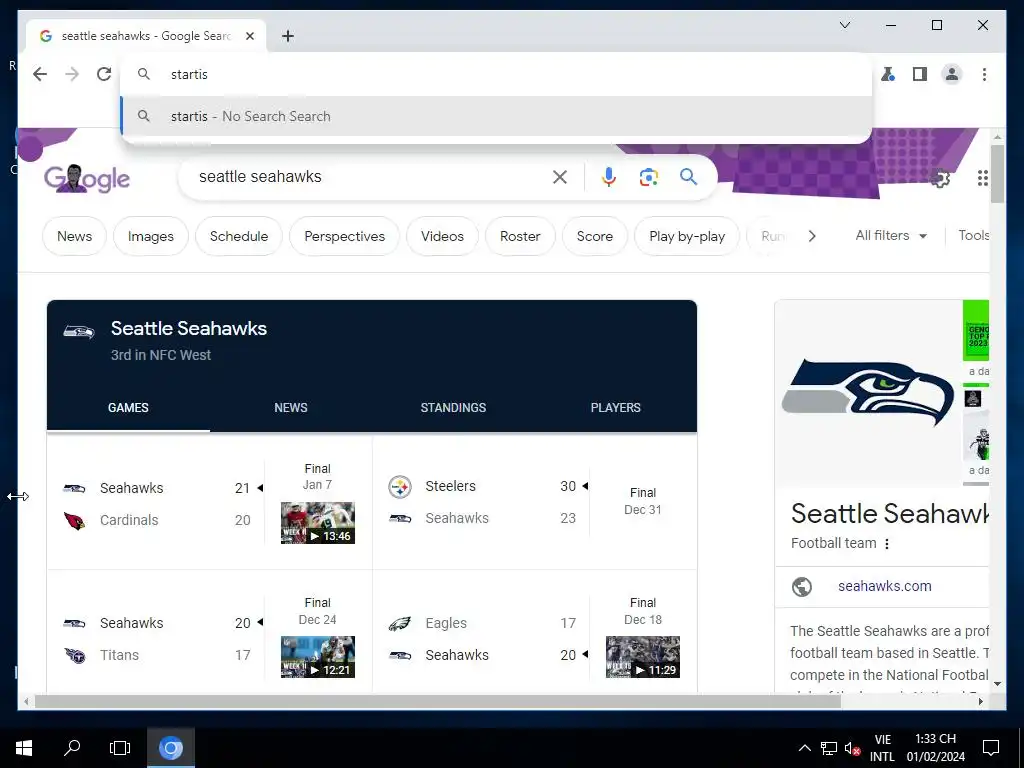The width and height of the screenshot is (1024, 768).
Task: Open Windows taskbar search
Action: (x=72, y=748)
